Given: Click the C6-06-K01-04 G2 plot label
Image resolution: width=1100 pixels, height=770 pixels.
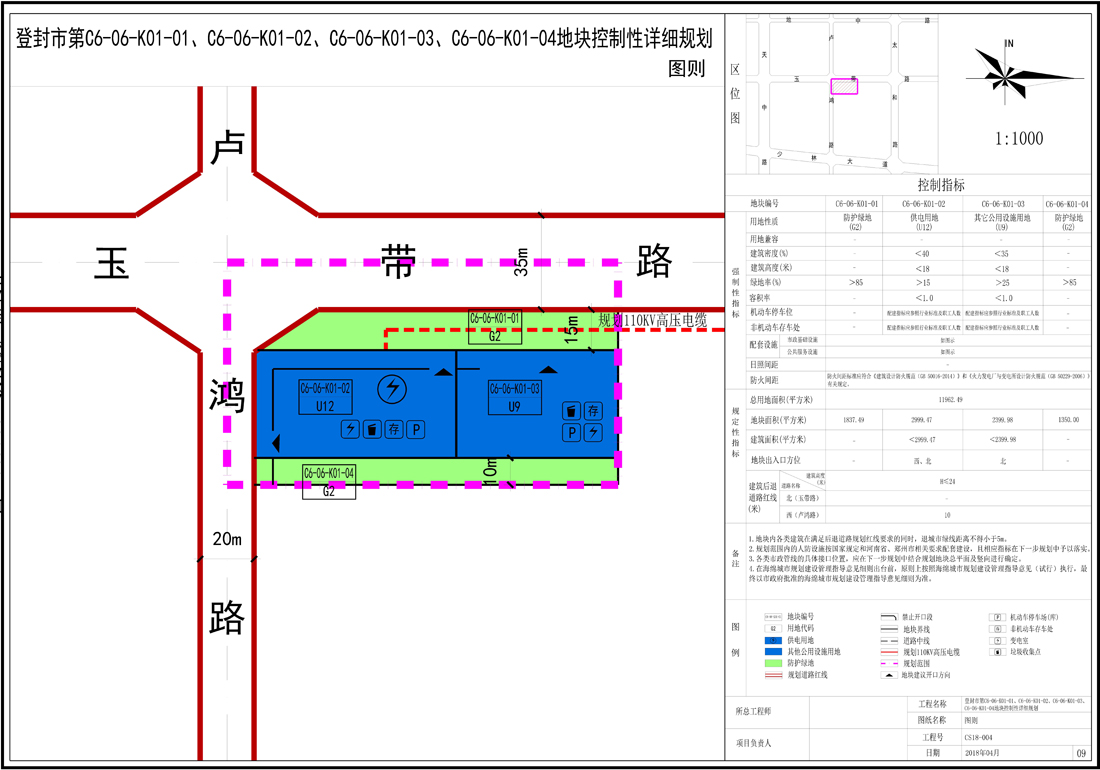Looking at the screenshot, I should point(328,480).
